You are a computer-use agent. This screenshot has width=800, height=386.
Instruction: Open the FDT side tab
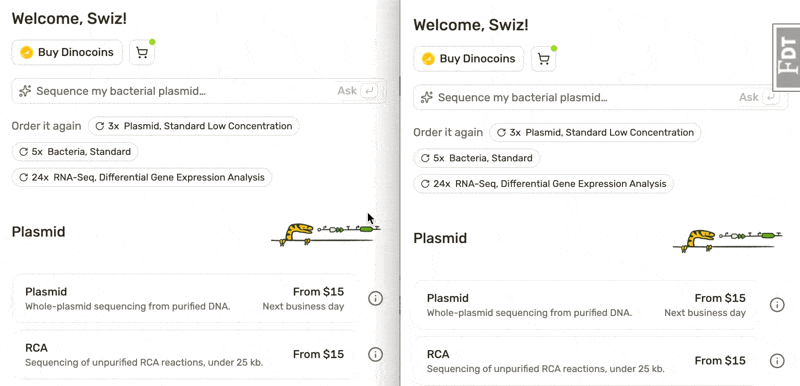tap(786, 57)
